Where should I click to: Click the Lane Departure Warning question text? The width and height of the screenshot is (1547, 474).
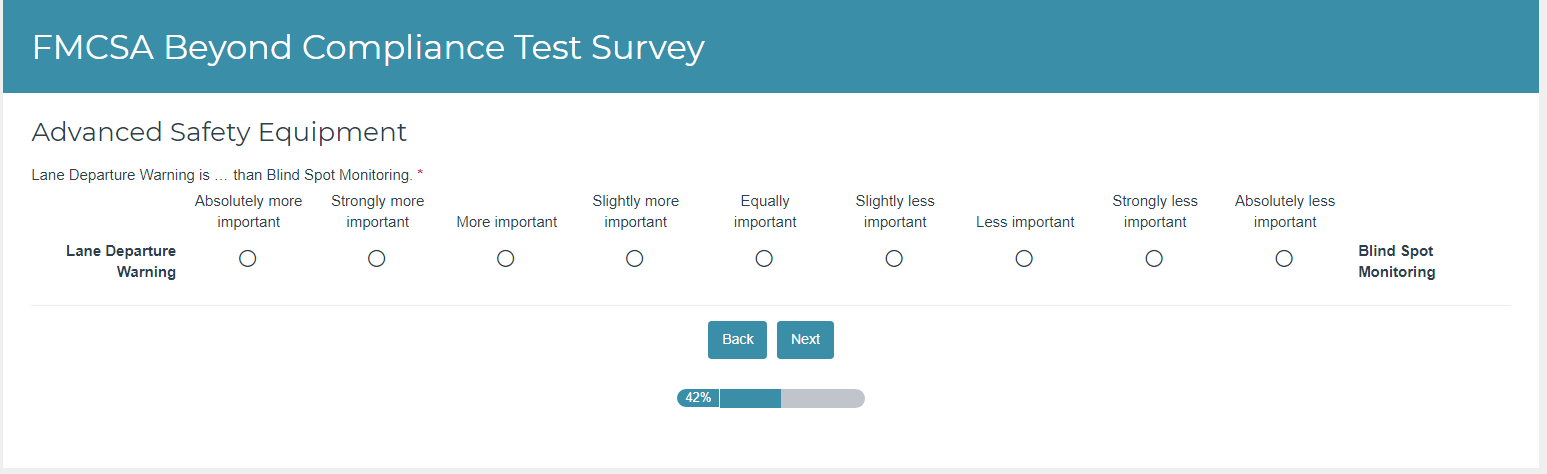coord(222,175)
